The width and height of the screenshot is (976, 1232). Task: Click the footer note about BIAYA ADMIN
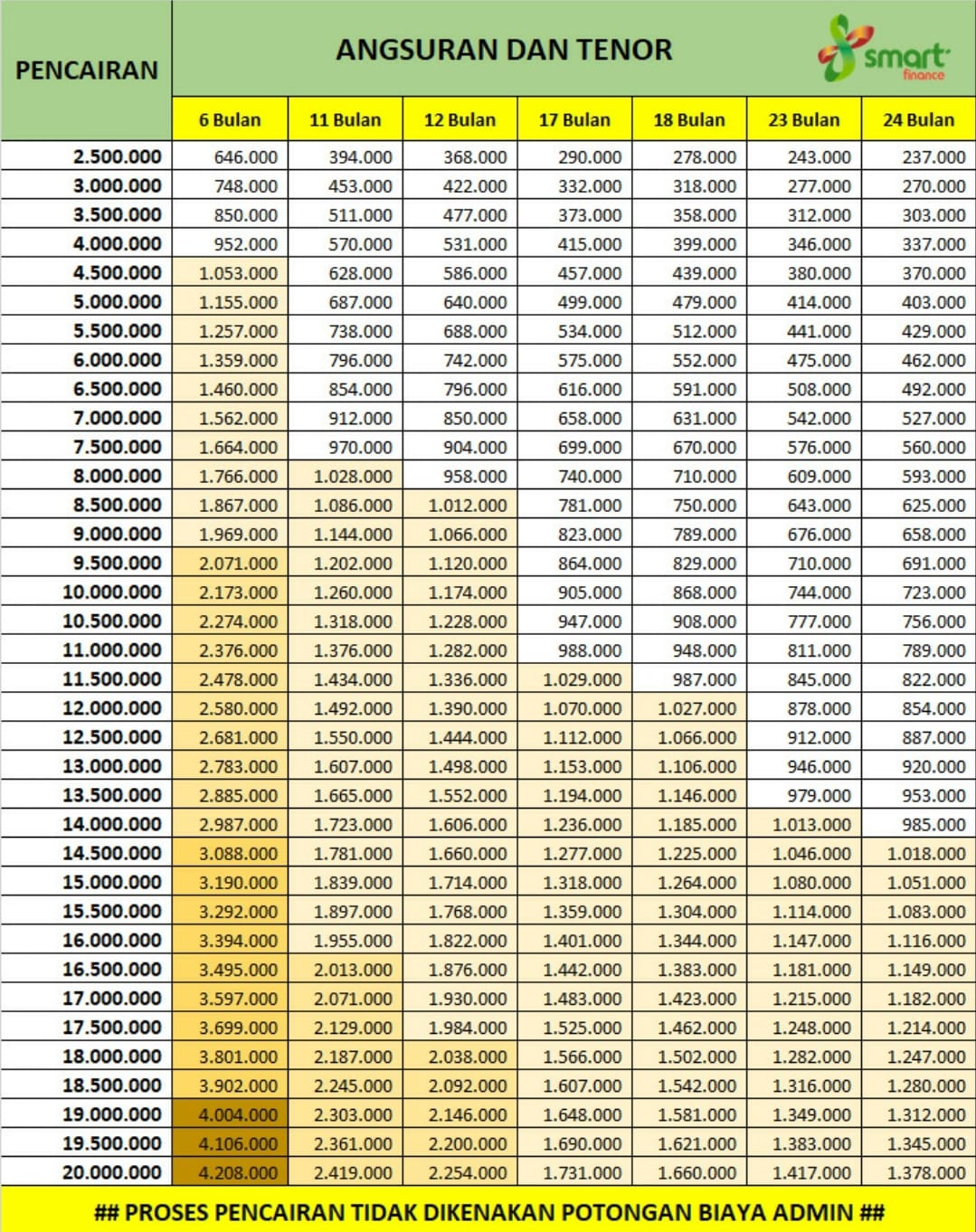point(488,1211)
